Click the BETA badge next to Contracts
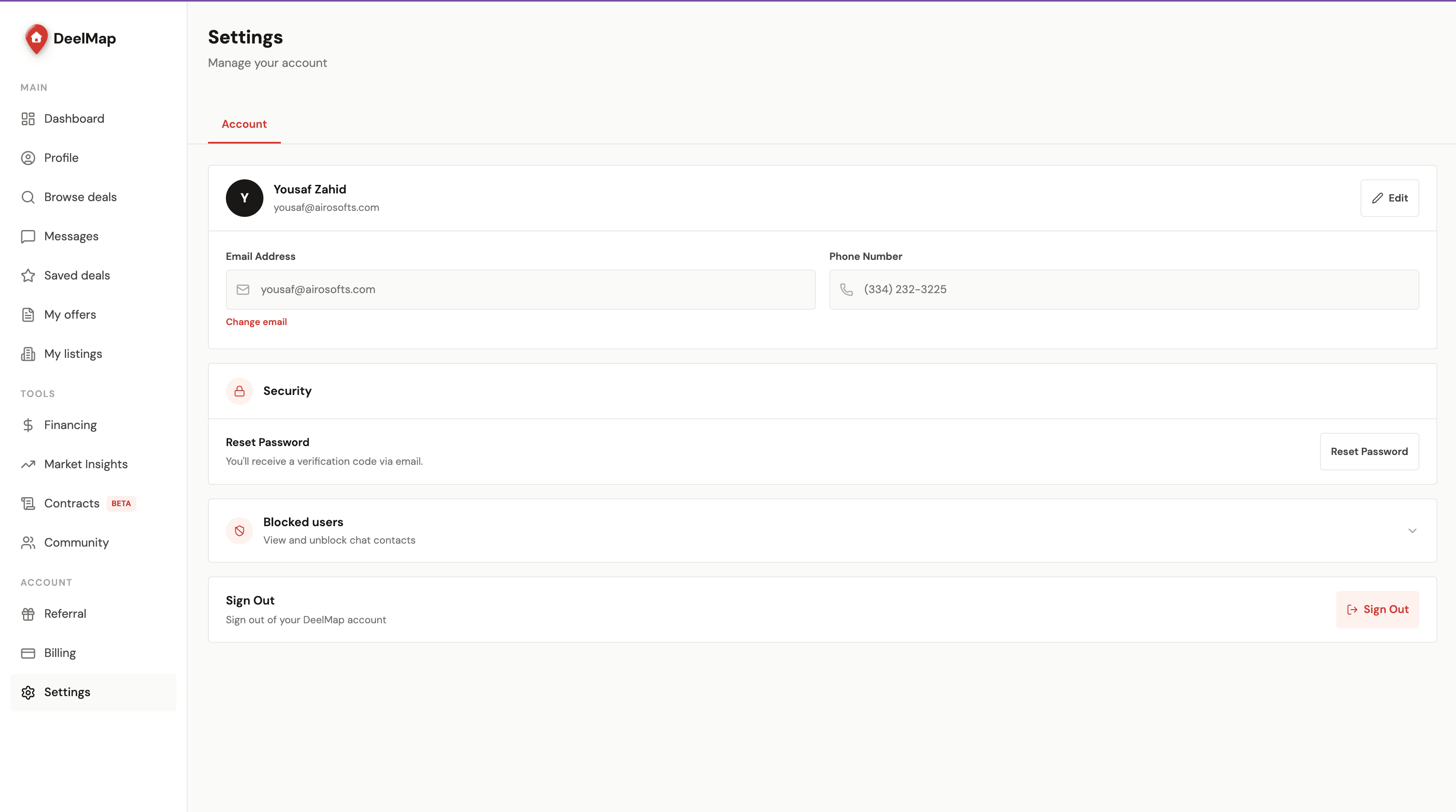This screenshot has height=812, width=1456. tap(121, 504)
